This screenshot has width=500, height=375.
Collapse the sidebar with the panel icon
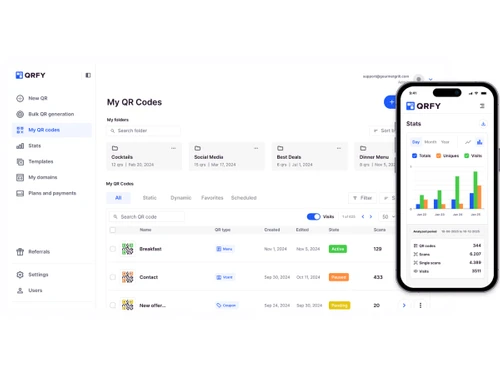coord(88,75)
